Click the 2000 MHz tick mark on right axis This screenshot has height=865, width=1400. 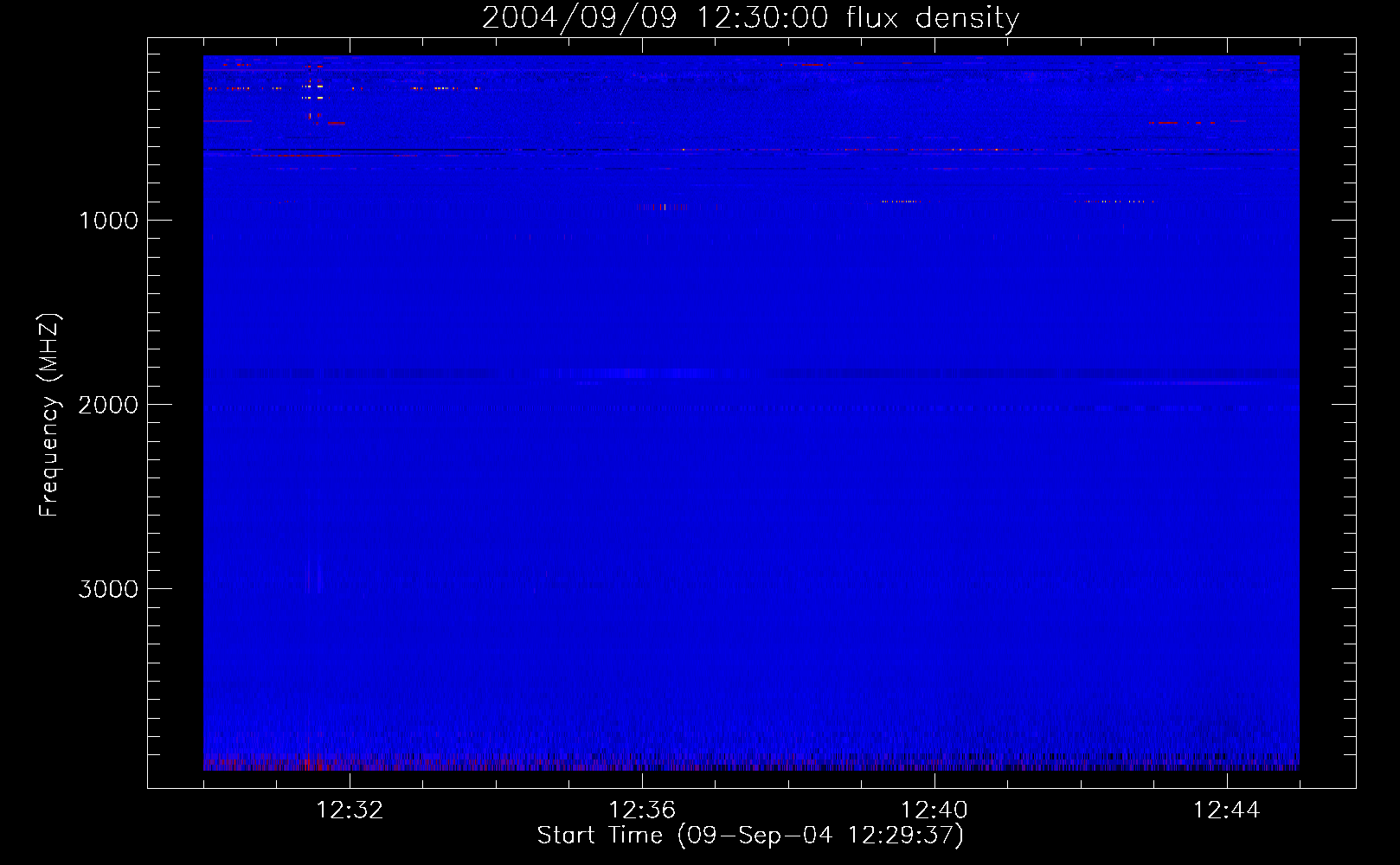point(1344,404)
